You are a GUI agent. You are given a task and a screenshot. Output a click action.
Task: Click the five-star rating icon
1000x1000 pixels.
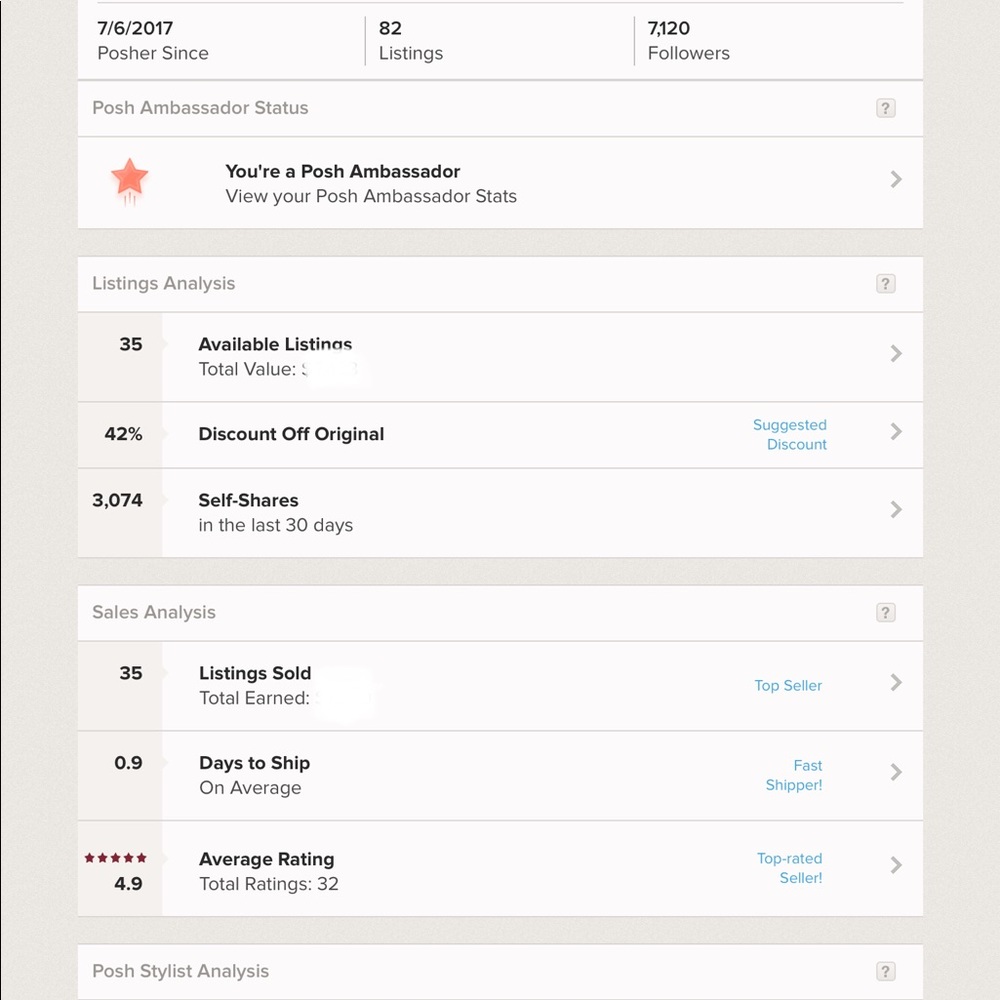tap(115, 857)
